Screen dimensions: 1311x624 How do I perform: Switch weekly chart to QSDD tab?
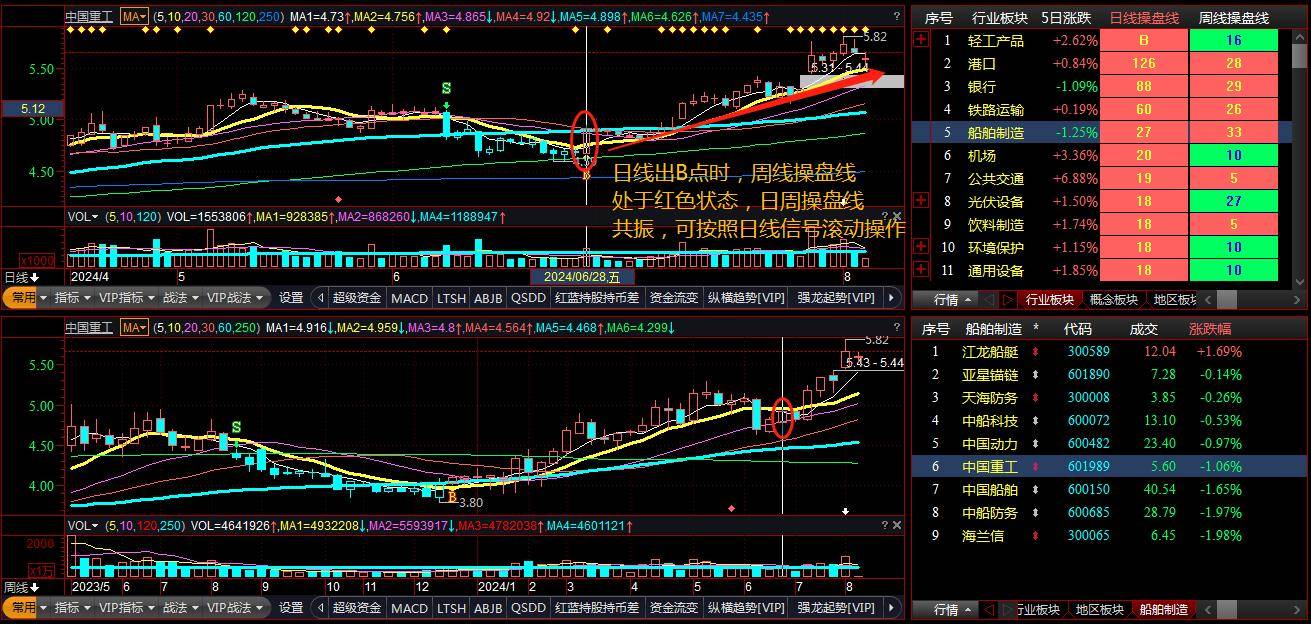click(529, 607)
